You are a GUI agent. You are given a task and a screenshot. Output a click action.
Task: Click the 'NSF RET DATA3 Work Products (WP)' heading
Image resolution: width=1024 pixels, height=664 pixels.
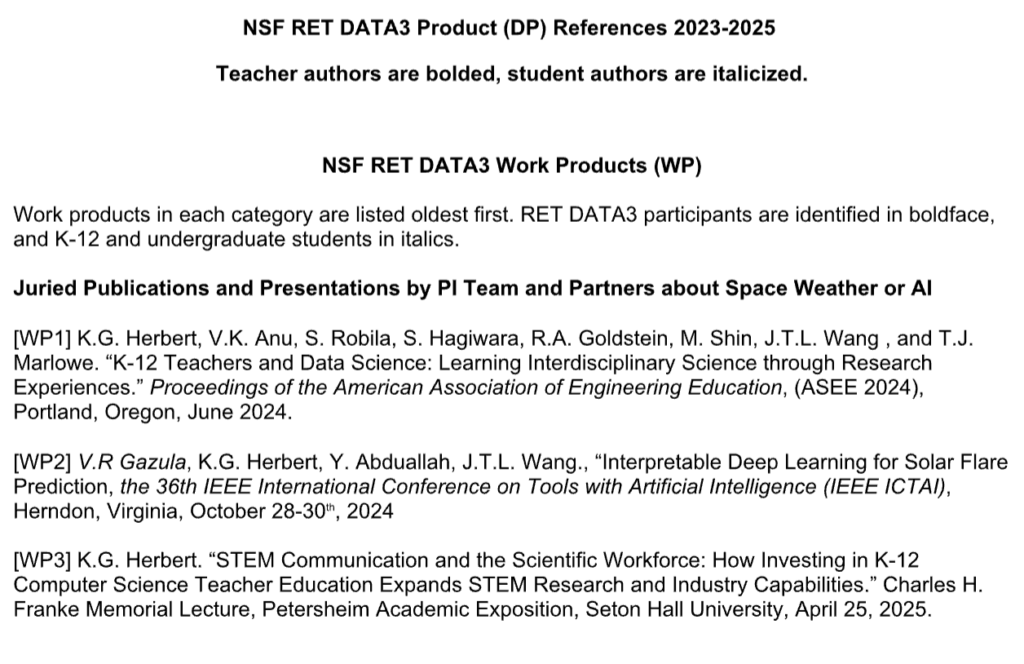coord(511,166)
